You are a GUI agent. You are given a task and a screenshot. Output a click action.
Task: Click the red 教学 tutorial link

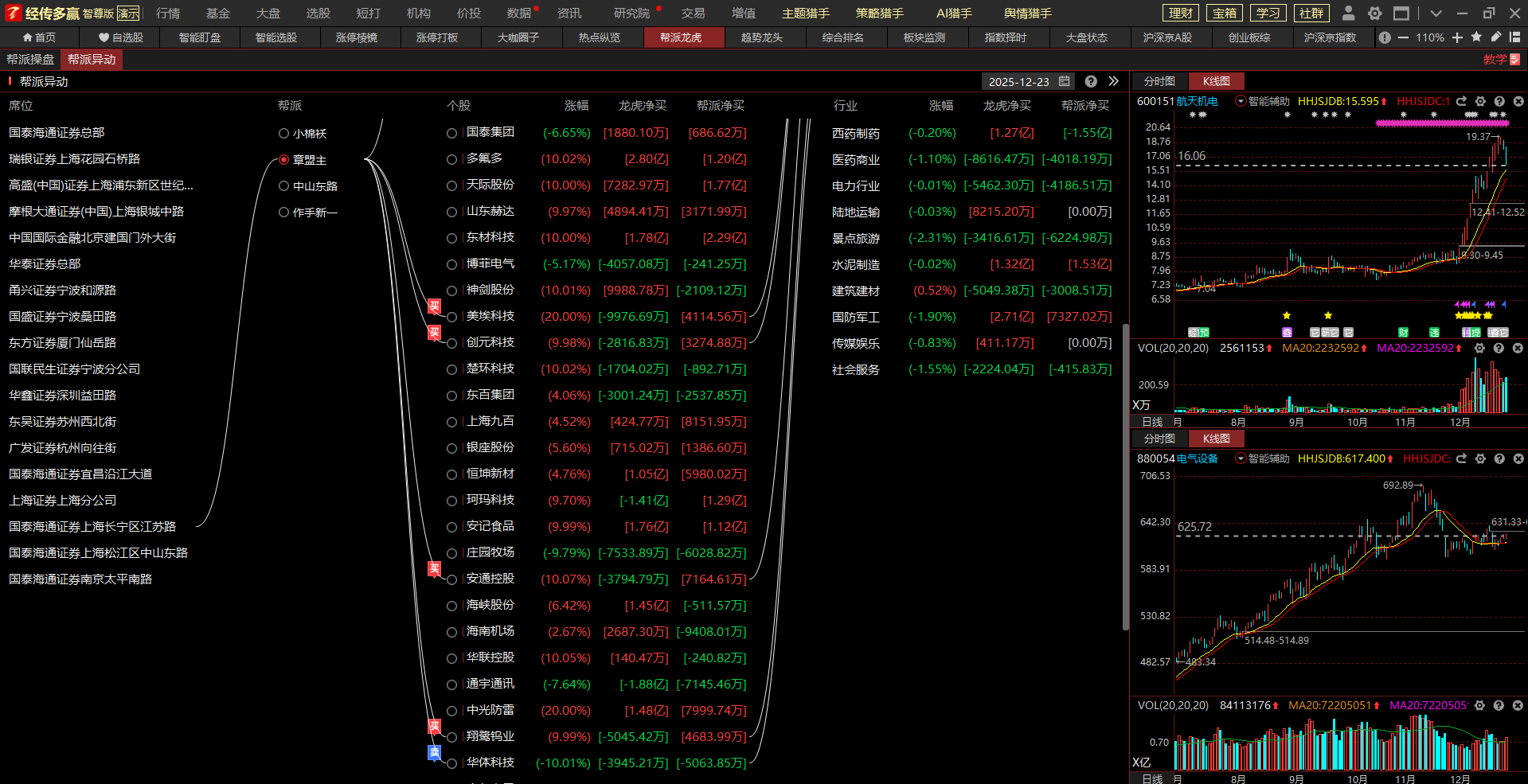pyautogui.click(x=1501, y=60)
